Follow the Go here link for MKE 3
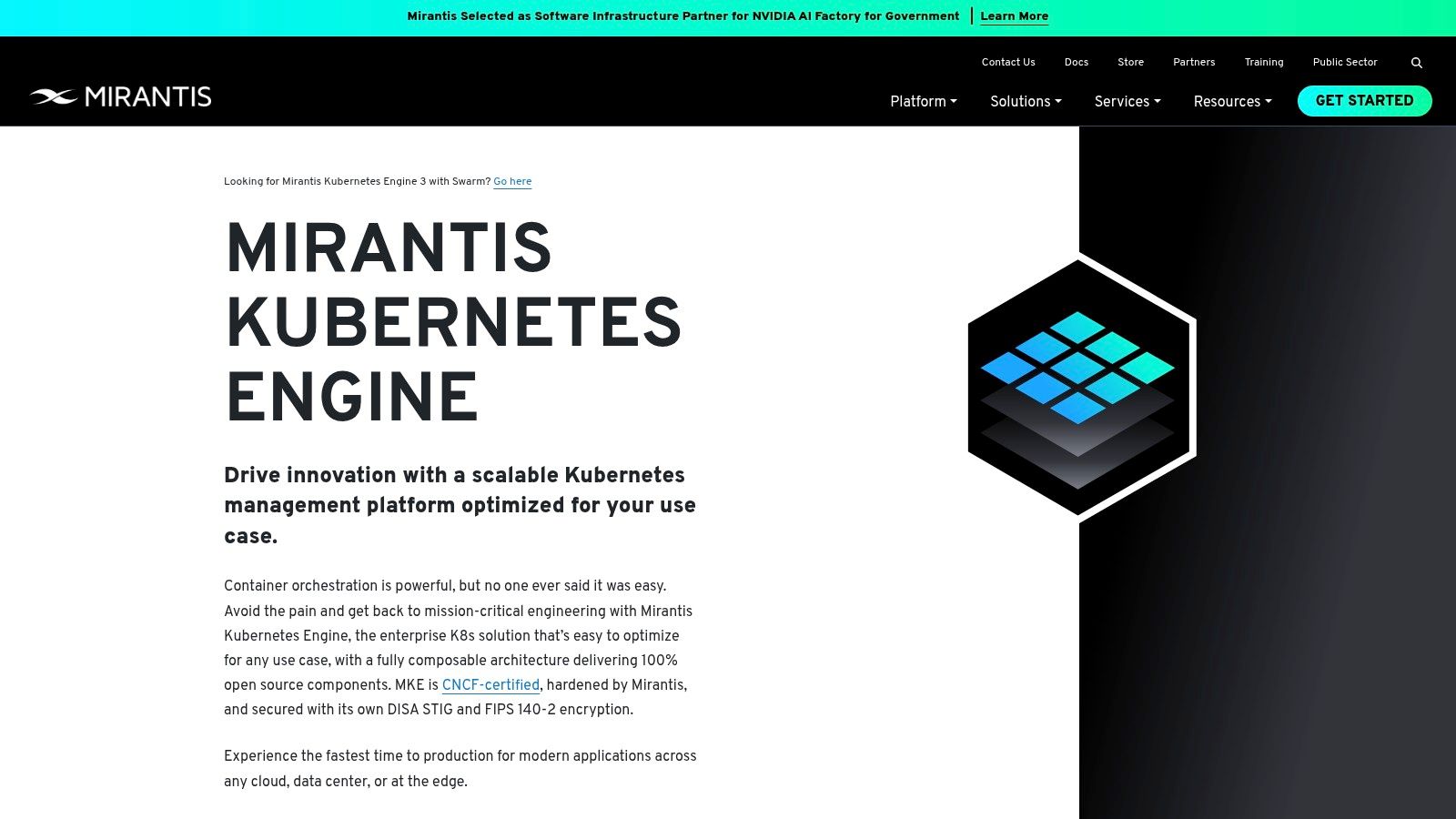 pyautogui.click(x=511, y=182)
